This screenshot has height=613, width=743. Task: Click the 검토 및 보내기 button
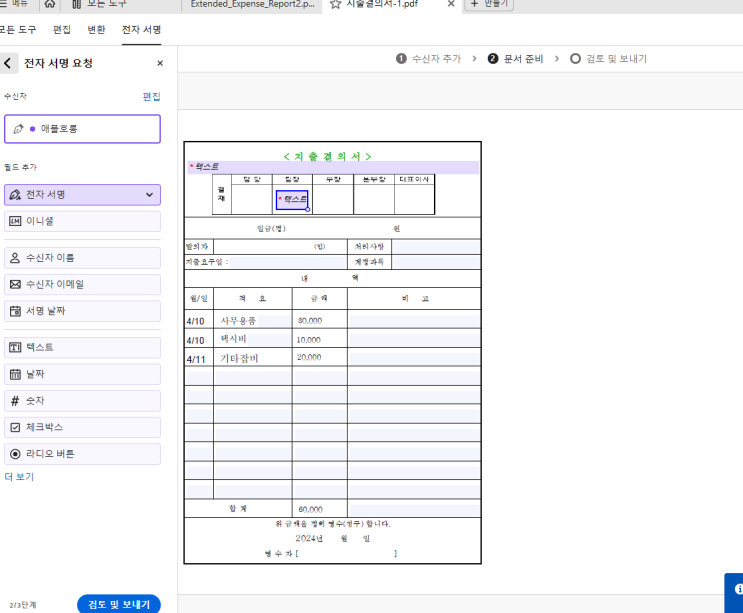(x=118, y=604)
